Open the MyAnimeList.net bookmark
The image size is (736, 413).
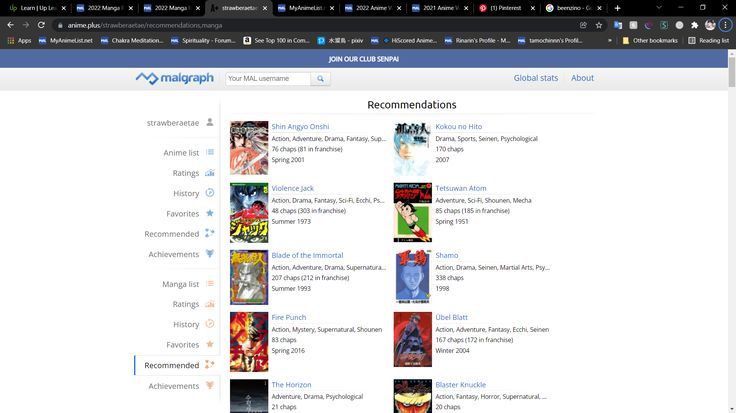click(x=66, y=41)
